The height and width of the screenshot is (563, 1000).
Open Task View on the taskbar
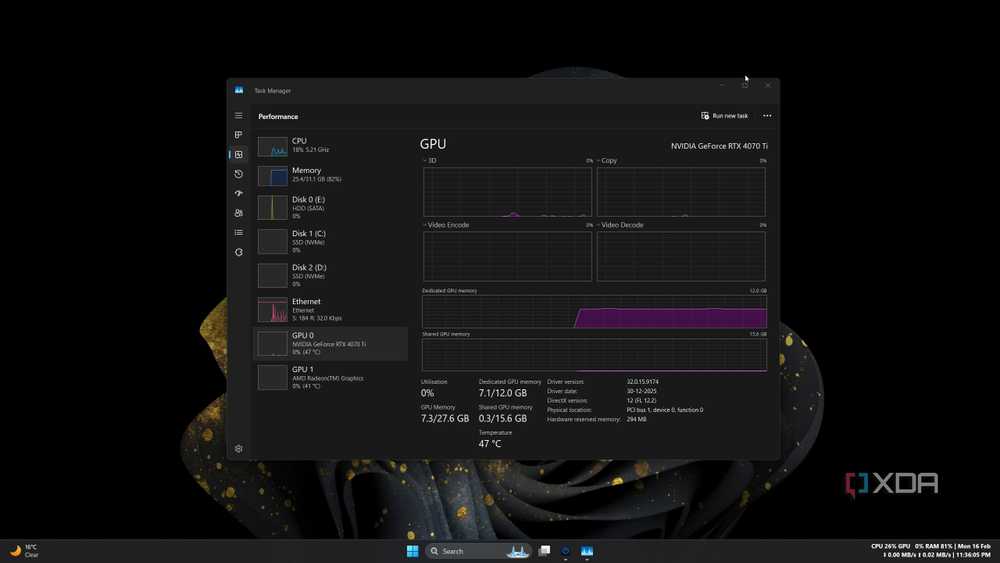[x=544, y=550]
